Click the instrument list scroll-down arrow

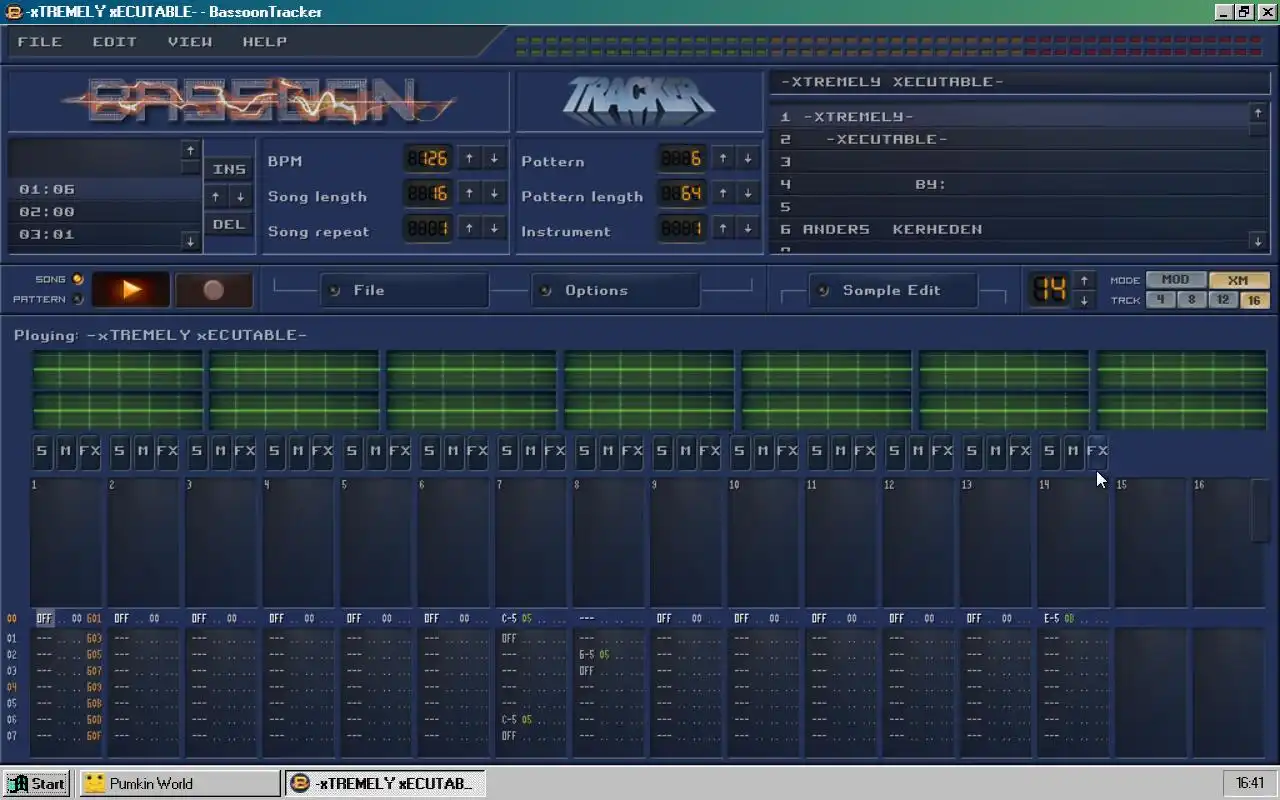[x=1258, y=241]
